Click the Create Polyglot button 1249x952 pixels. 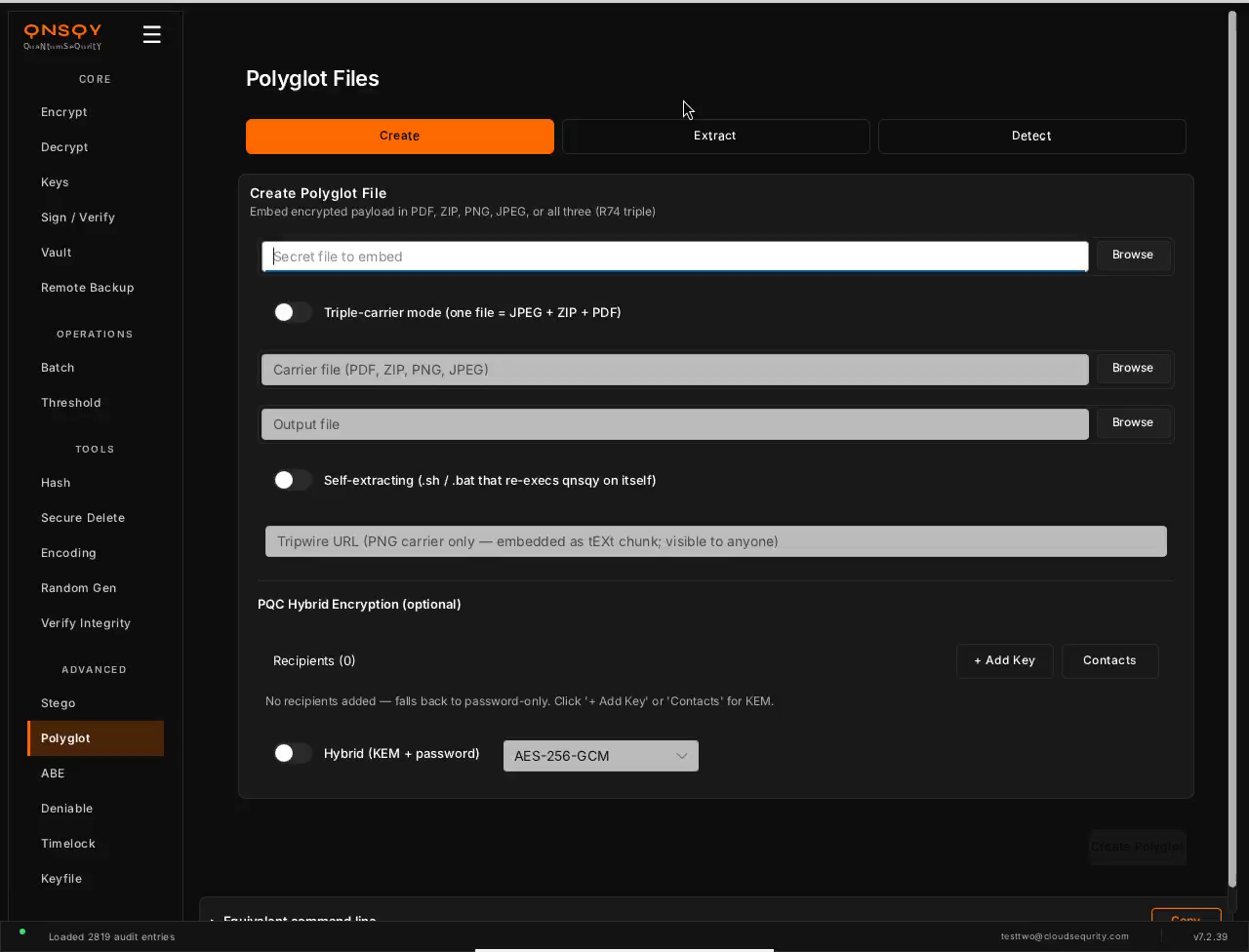(x=1137, y=847)
